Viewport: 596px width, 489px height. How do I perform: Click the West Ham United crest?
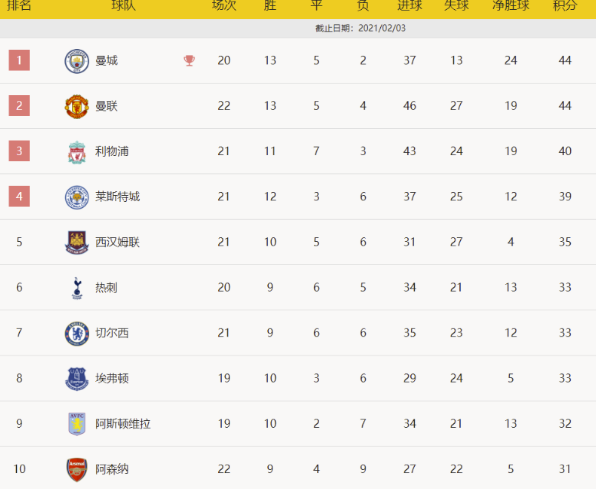77,242
